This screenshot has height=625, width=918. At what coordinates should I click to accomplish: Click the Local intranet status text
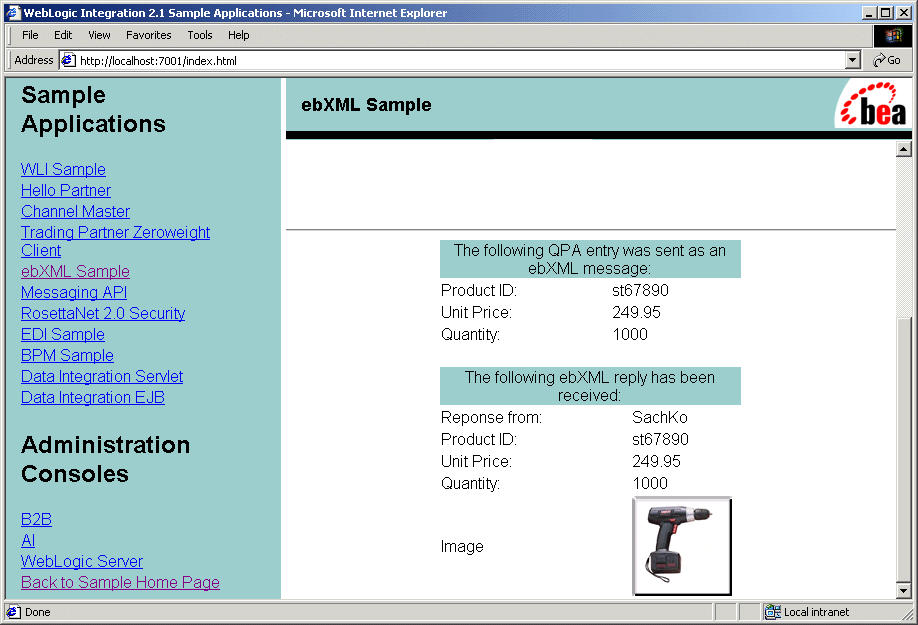[x=816, y=612]
